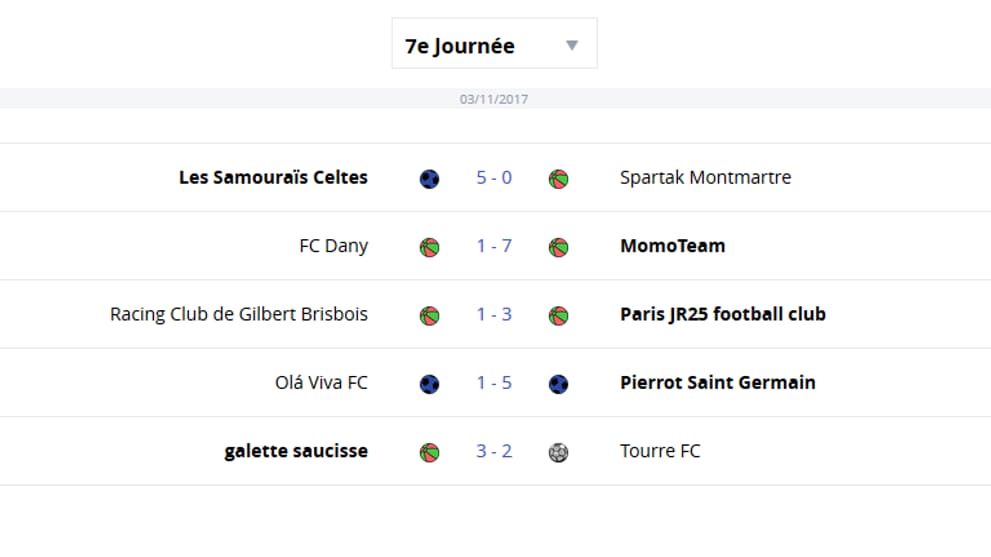Click Spartak Montmartre team ball icon

click(x=558, y=179)
